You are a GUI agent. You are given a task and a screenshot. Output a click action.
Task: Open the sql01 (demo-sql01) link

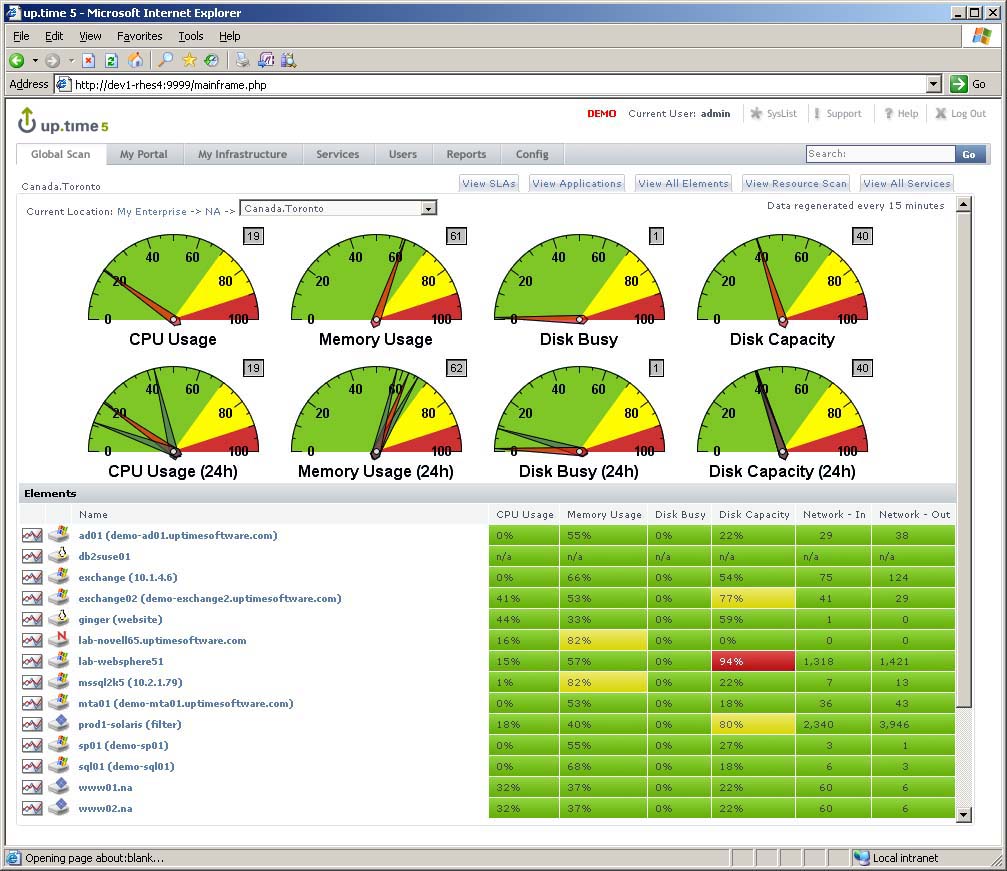coord(127,766)
